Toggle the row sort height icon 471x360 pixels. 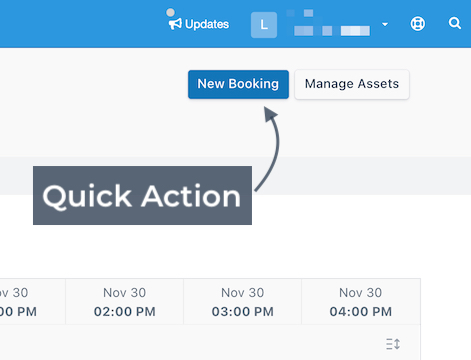tap(393, 344)
